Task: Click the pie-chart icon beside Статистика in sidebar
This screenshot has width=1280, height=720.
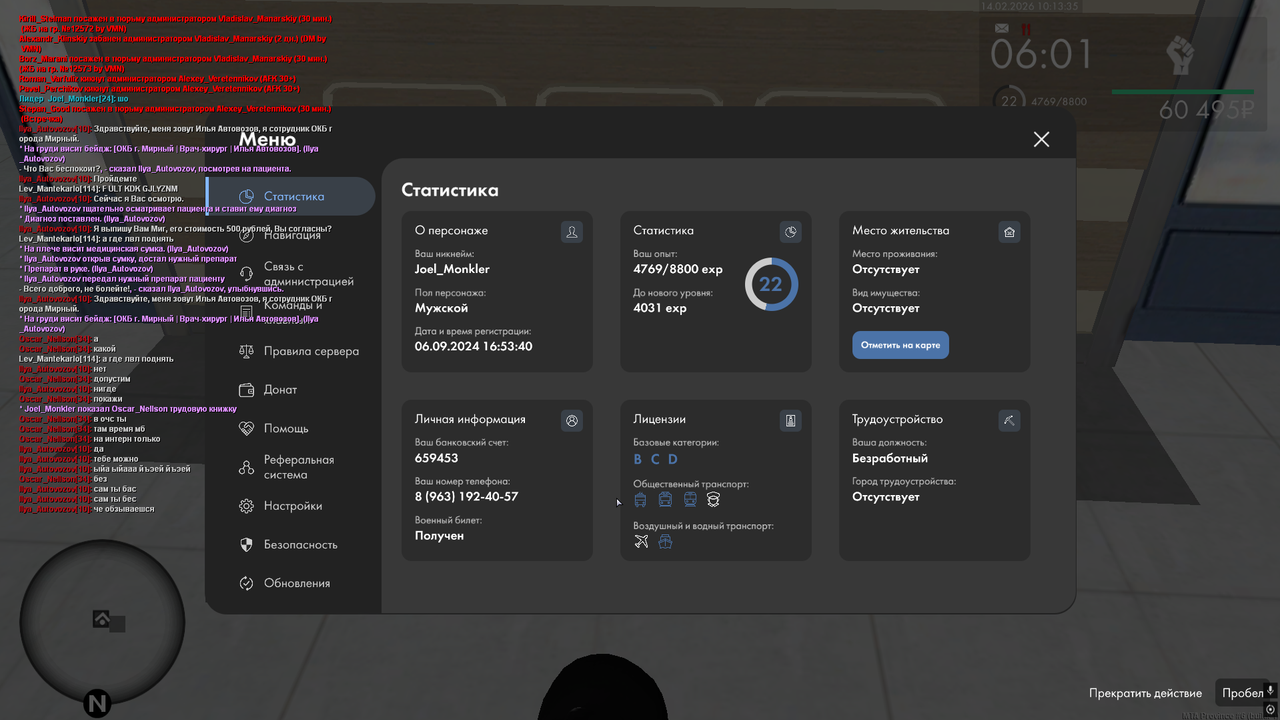Action: tap(246, 197)
